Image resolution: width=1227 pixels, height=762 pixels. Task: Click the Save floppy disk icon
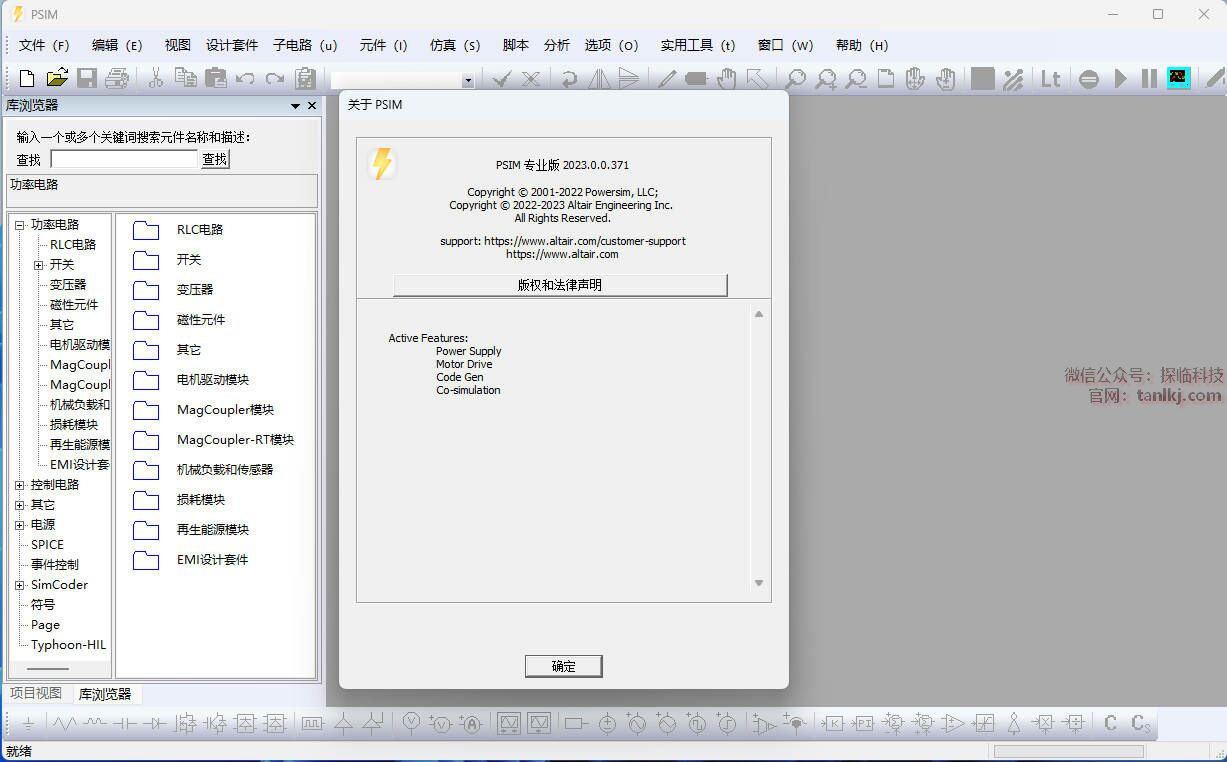[x=87, y=78]
